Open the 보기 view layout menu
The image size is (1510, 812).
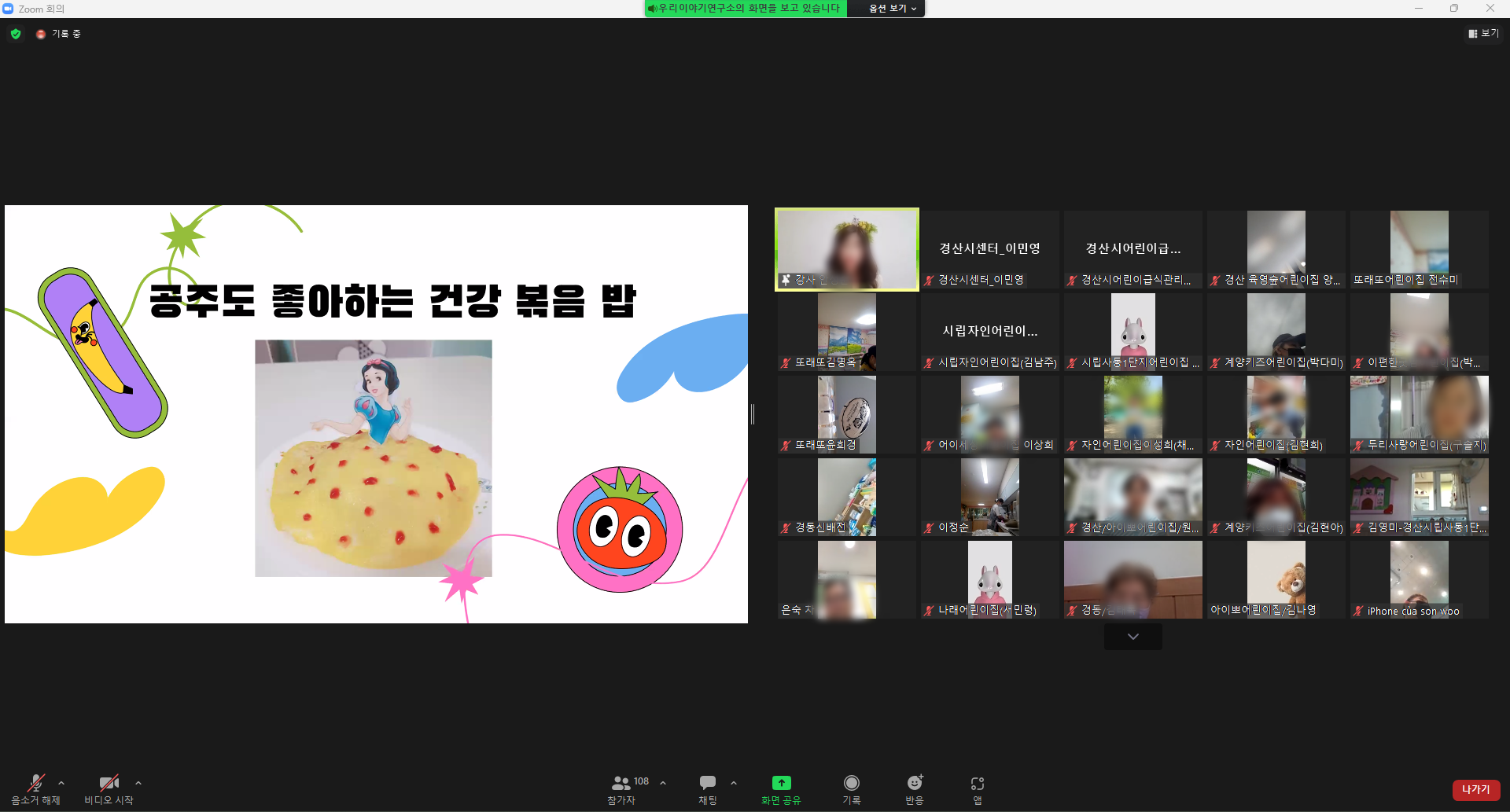point(1483,34)
